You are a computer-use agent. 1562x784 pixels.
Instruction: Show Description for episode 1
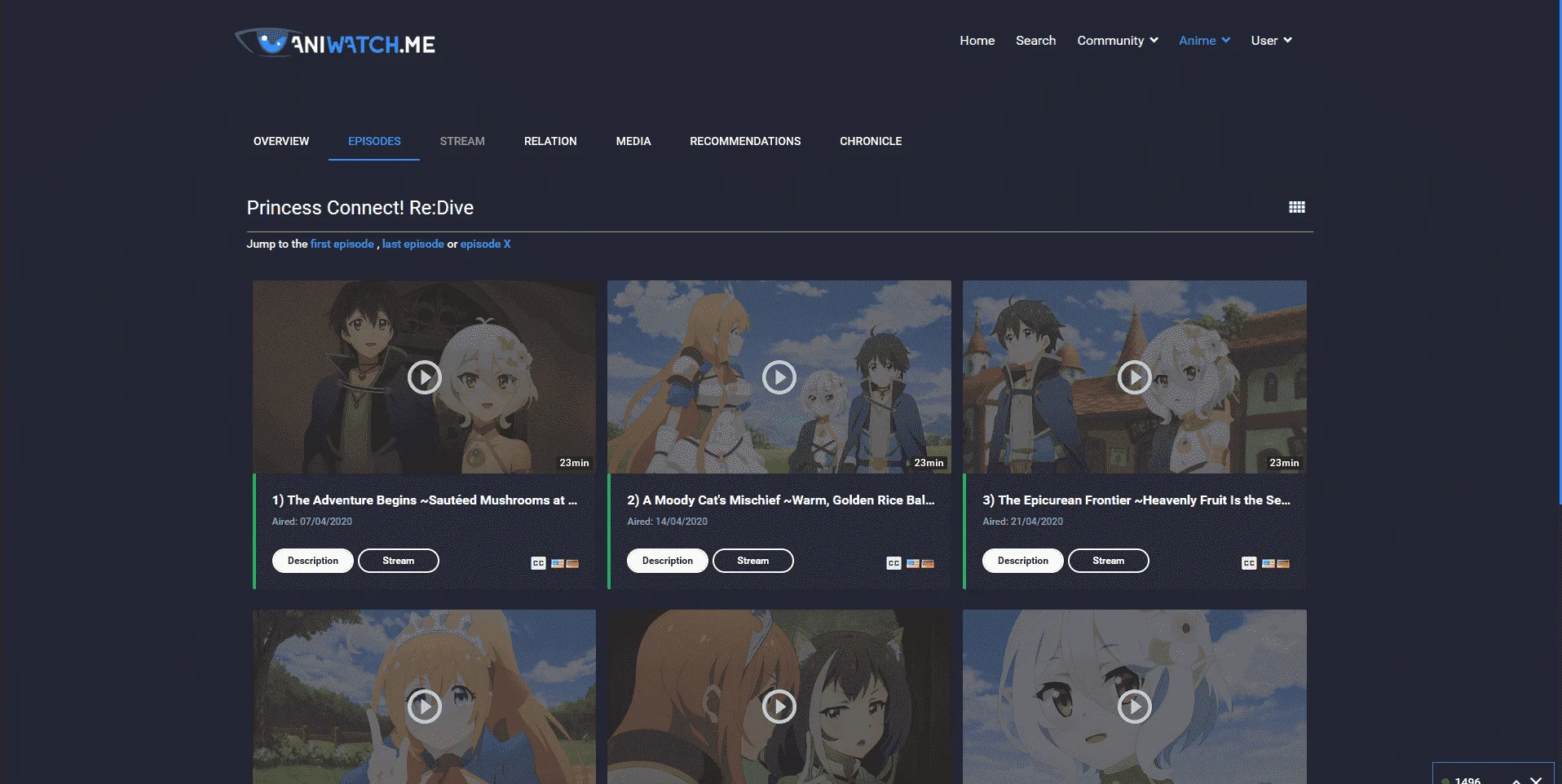pos(313,561)
